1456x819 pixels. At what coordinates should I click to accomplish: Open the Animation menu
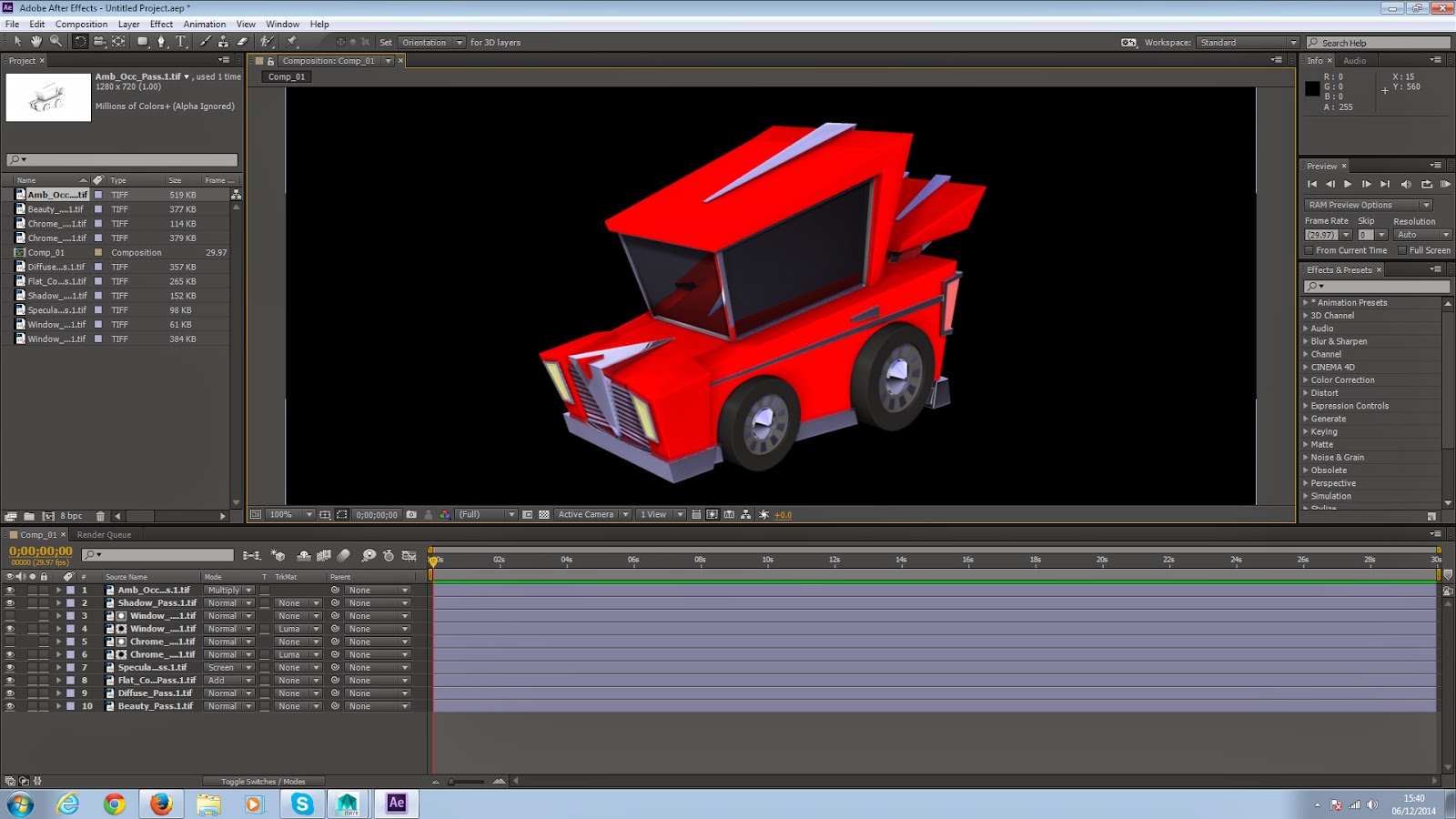(205, 25)
